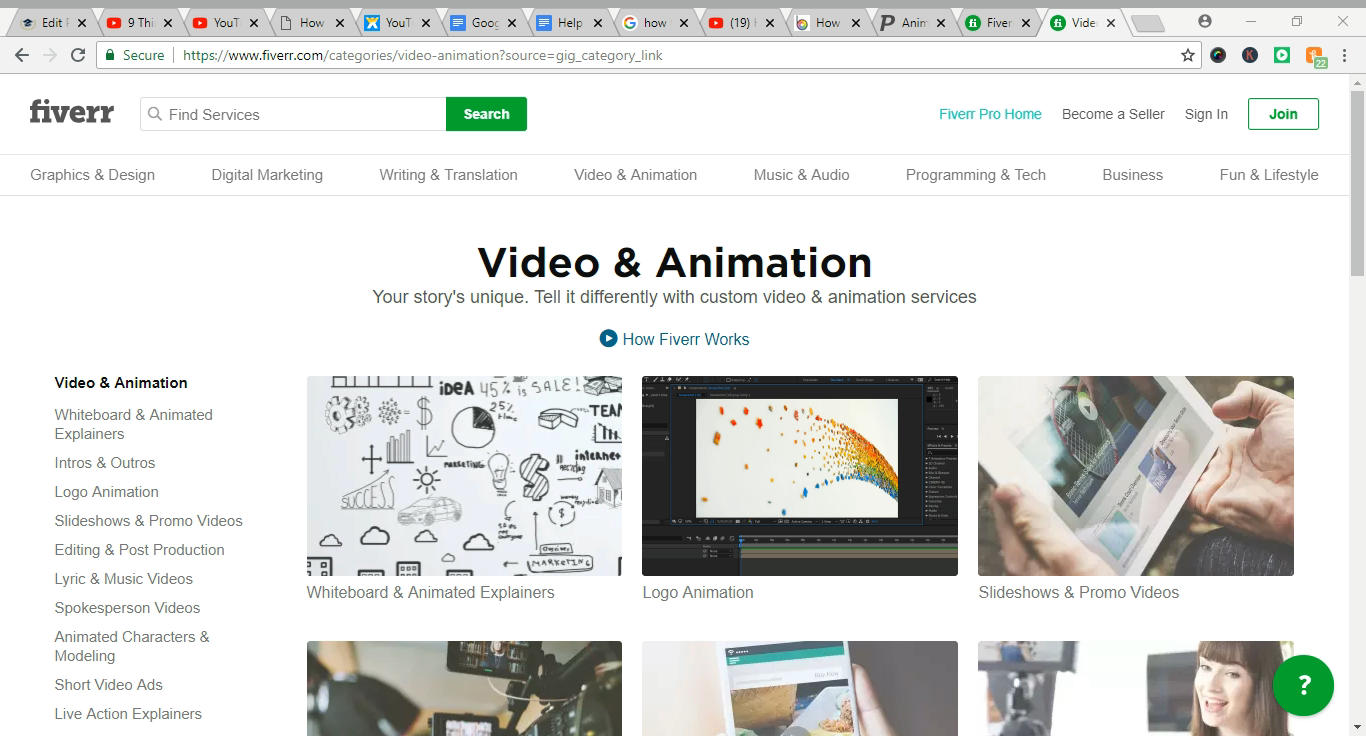Open a new browser tab
This screenshot has height=736, width=1366.
click(x=1148, y=23)
